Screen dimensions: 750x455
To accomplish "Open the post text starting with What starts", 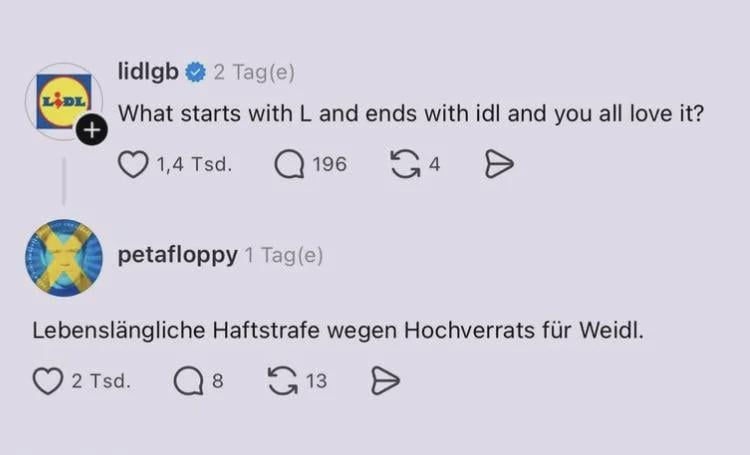I will [411, 114].
